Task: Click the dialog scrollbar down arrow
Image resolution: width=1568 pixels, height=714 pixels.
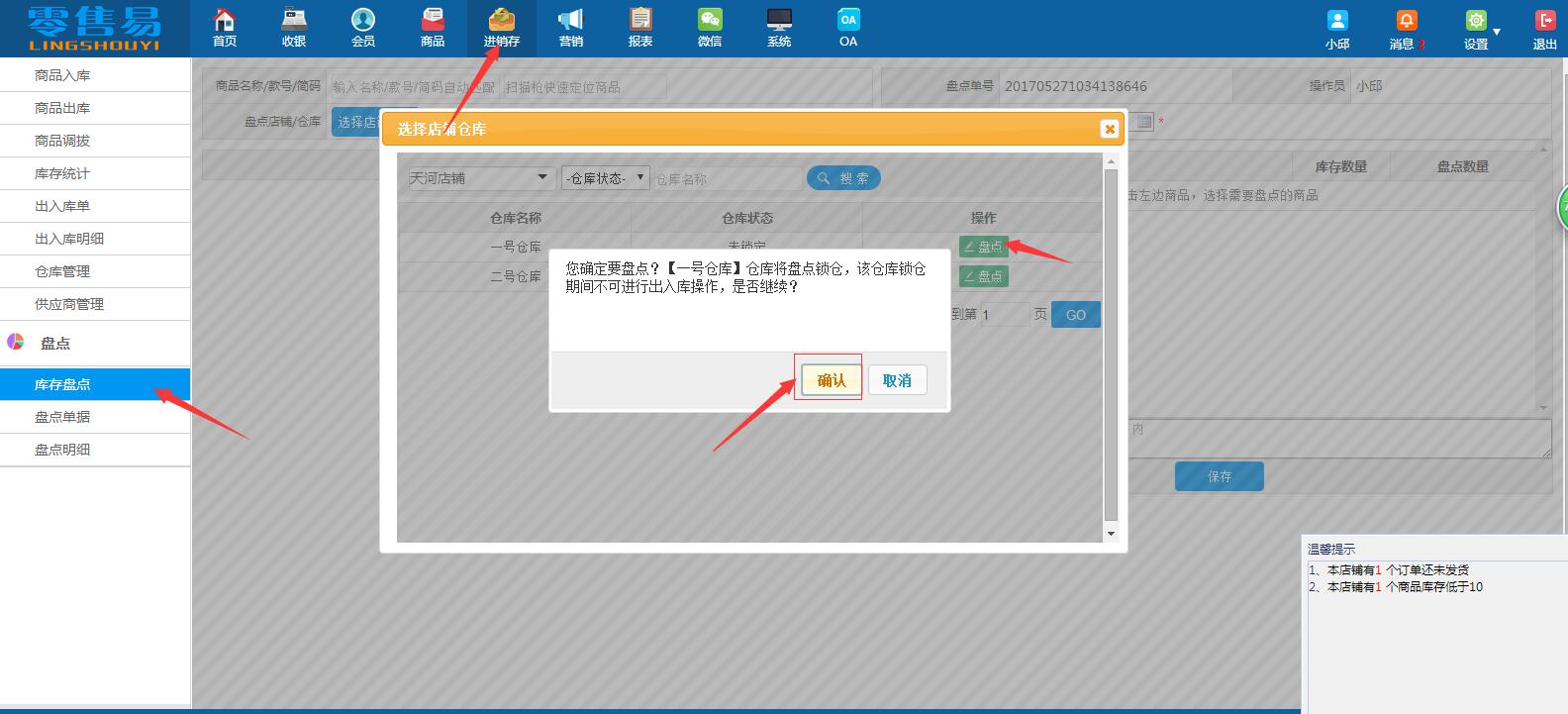Action: [x=1111, y=534]
